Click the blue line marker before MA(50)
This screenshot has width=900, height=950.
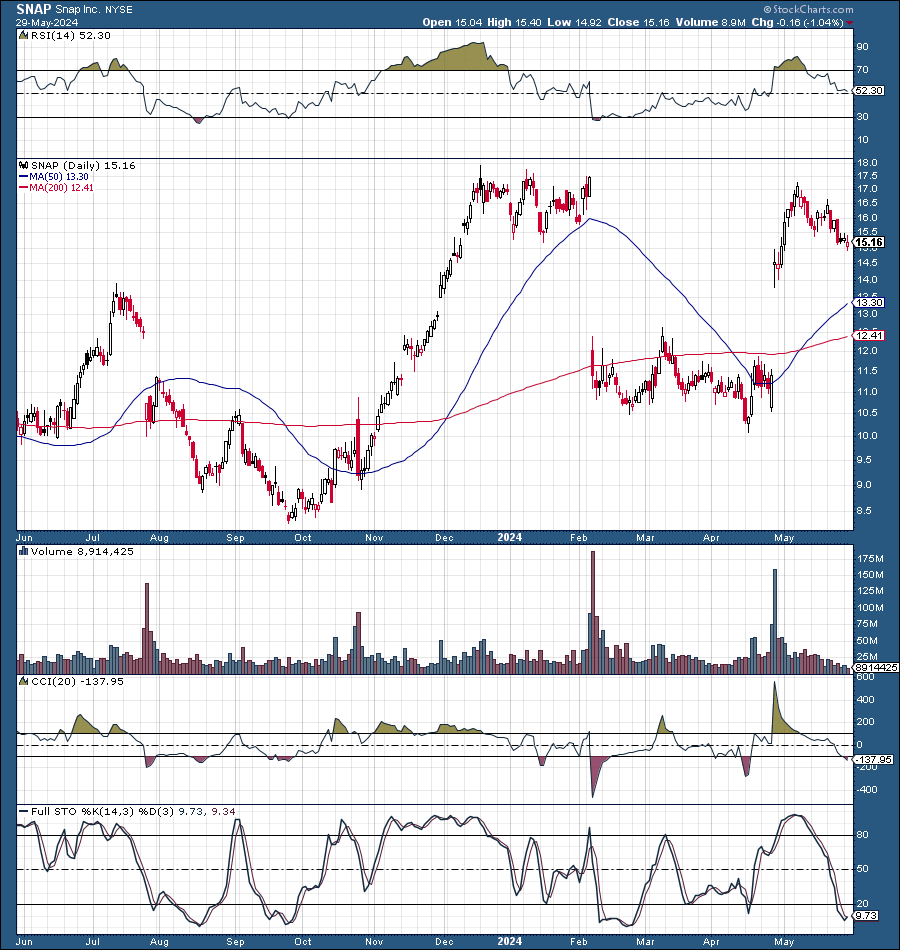click(24, 177)
